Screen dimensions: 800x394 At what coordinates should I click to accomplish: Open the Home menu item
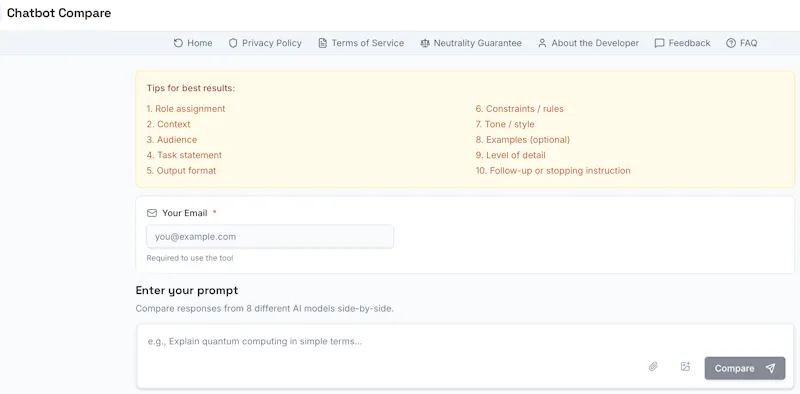193,43
